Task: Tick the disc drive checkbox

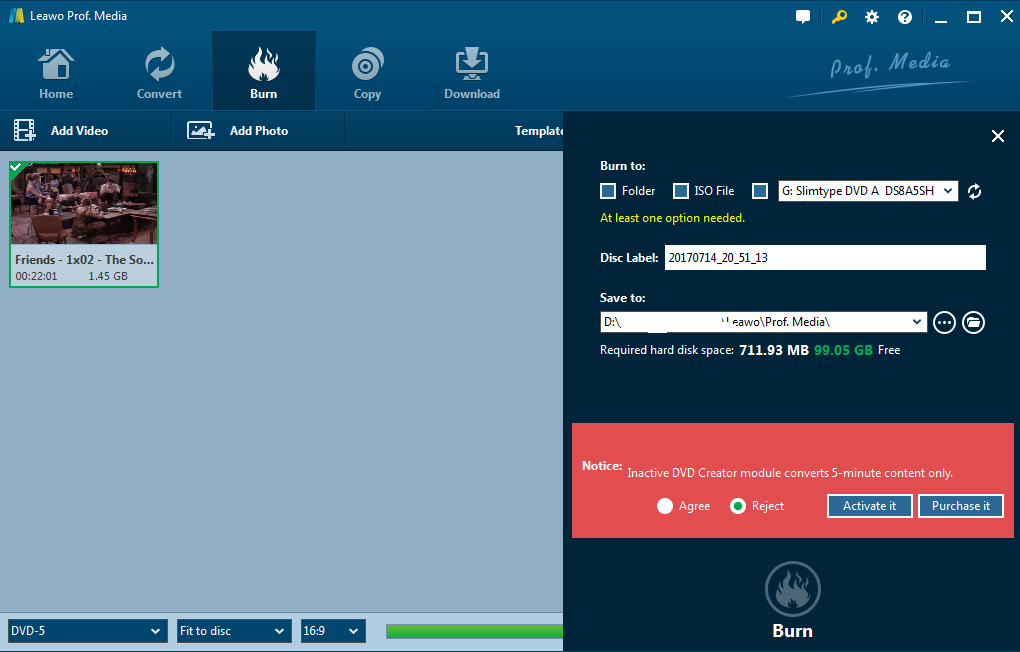Action: [760, 191]
